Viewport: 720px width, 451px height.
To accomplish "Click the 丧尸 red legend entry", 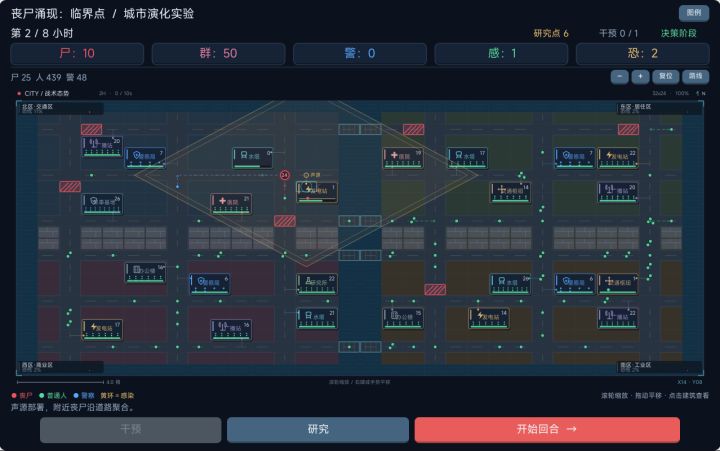I will coord(22,395).
